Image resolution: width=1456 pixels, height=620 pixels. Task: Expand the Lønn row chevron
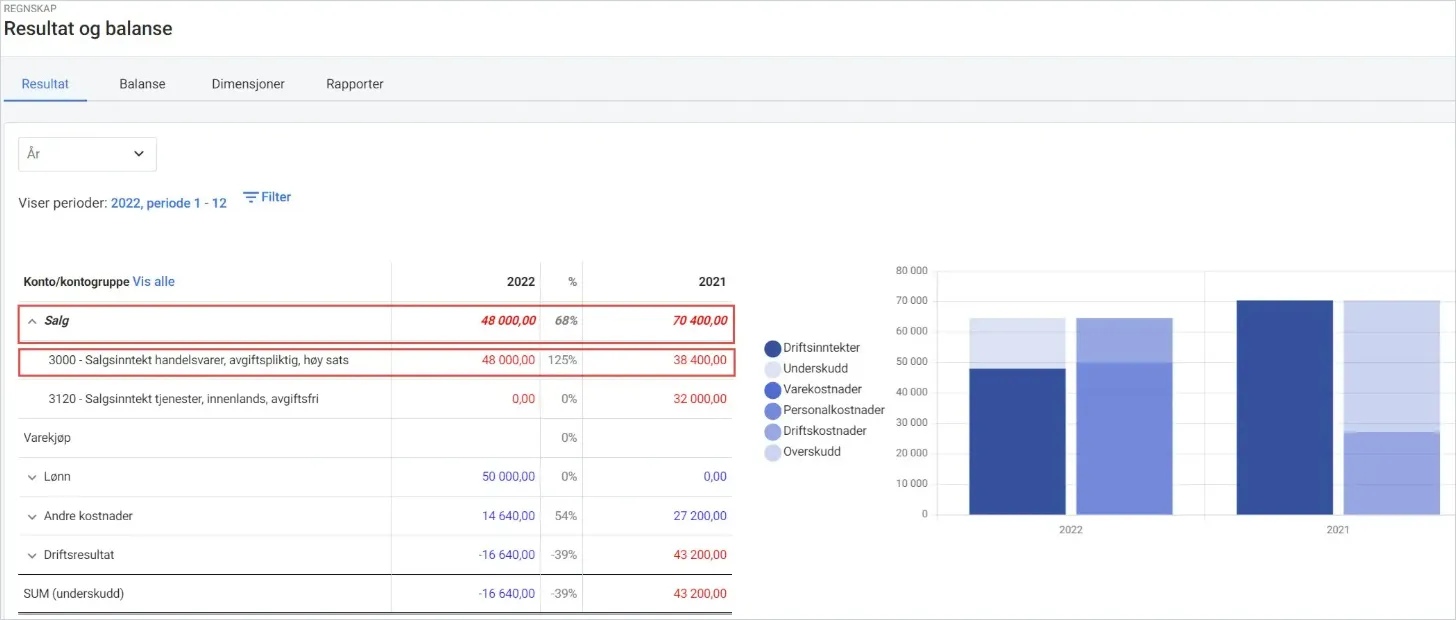tap(31, 477)
